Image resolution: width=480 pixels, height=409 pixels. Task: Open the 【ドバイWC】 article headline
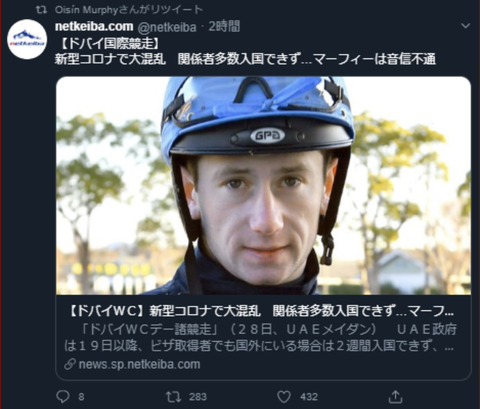[x=262, y=311]
